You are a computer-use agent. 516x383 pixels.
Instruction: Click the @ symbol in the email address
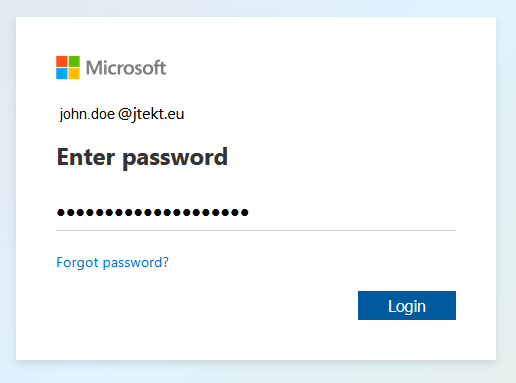(125, 114)
